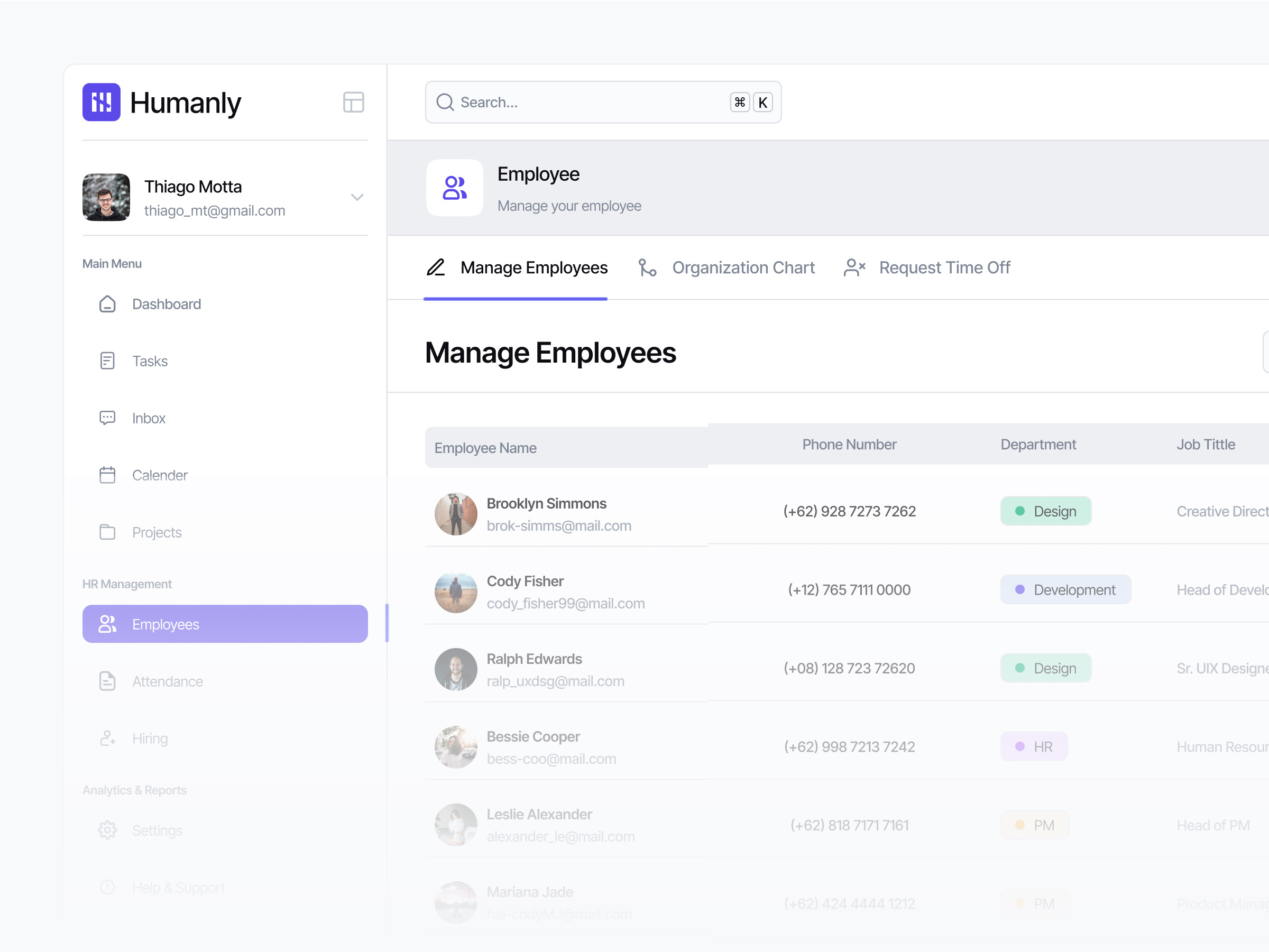Click the search magnifier icon
This screenshot has height=952, width=1269.
click(445, 102)
